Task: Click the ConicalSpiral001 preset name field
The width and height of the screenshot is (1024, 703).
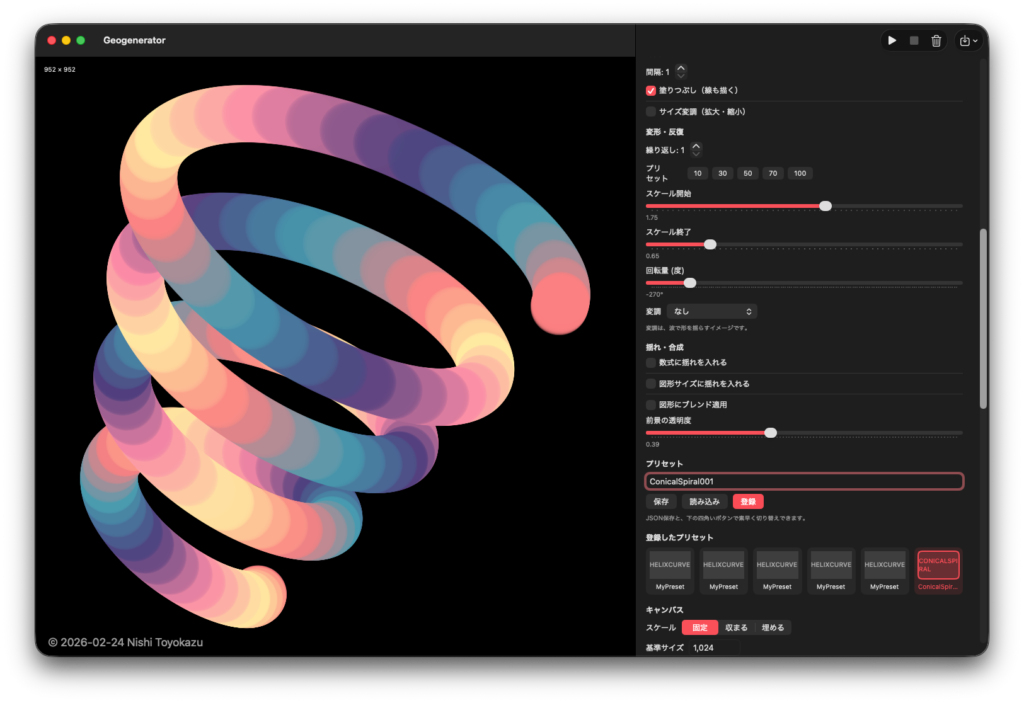Action: click(804, 482)
